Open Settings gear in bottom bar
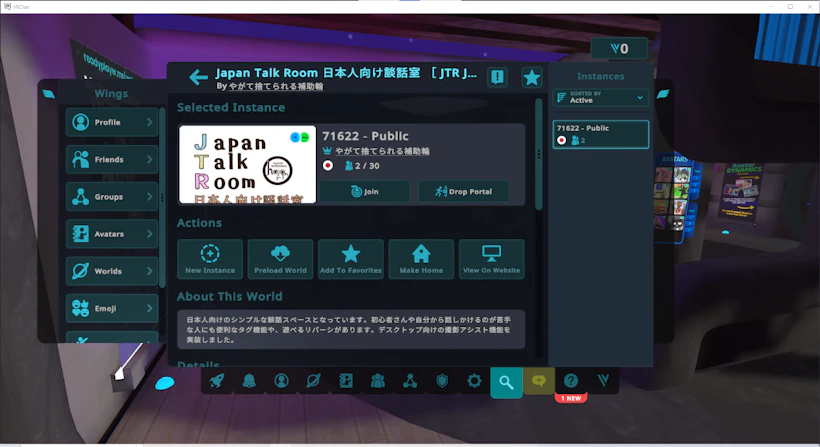This screenshot has width=820, height=447. 474,381
